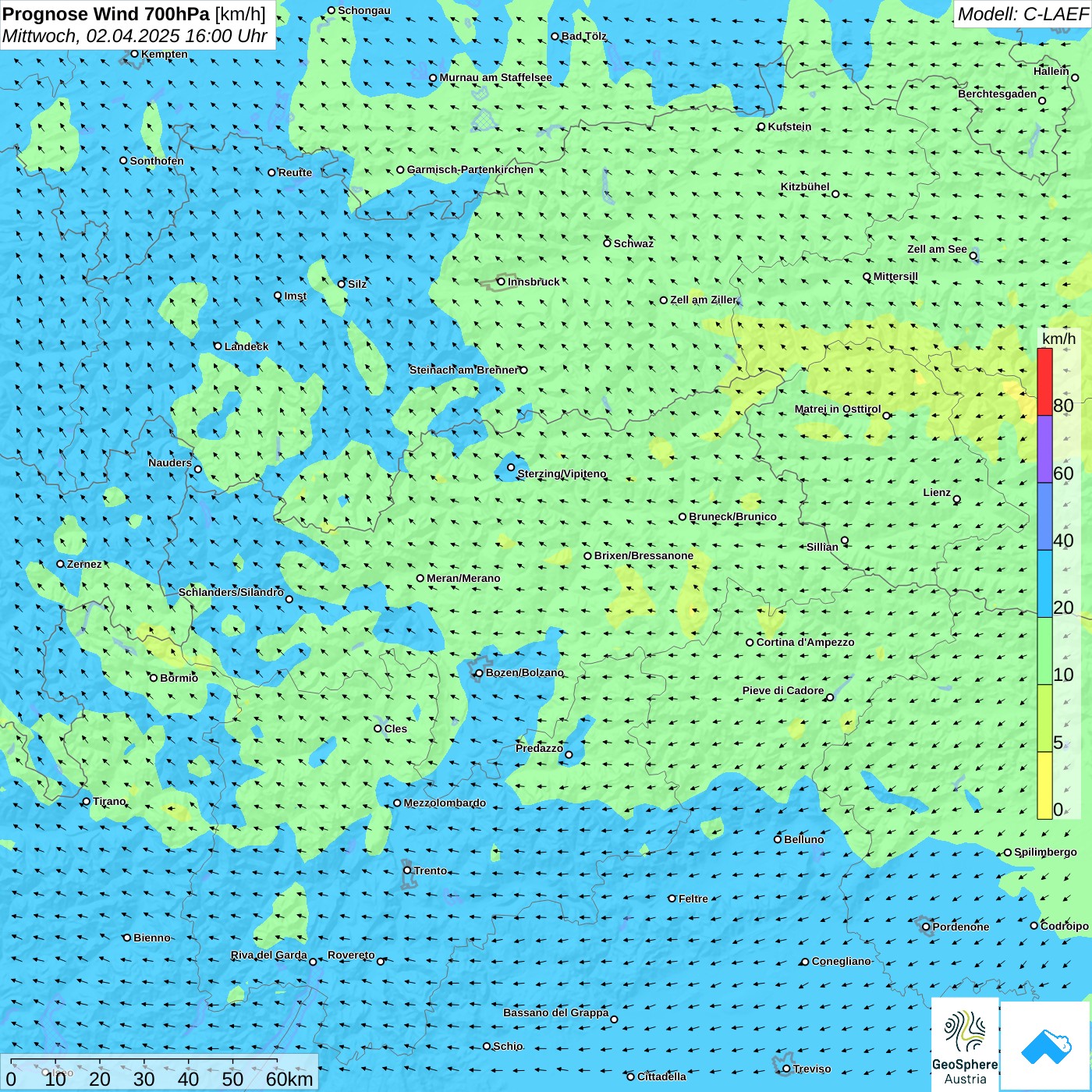
Task: Click the Treviso city label
Action: (x=811, y=1069)
